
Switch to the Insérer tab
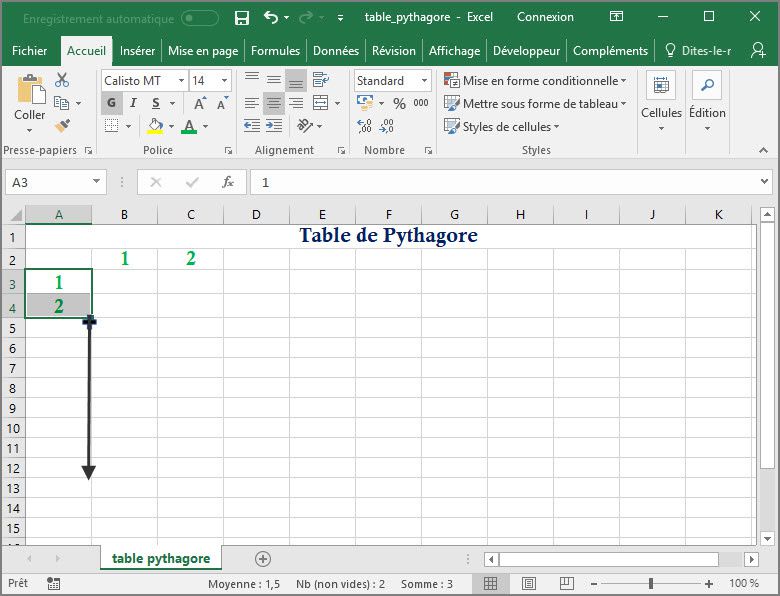pyautogui.click(x=137, y=51)
